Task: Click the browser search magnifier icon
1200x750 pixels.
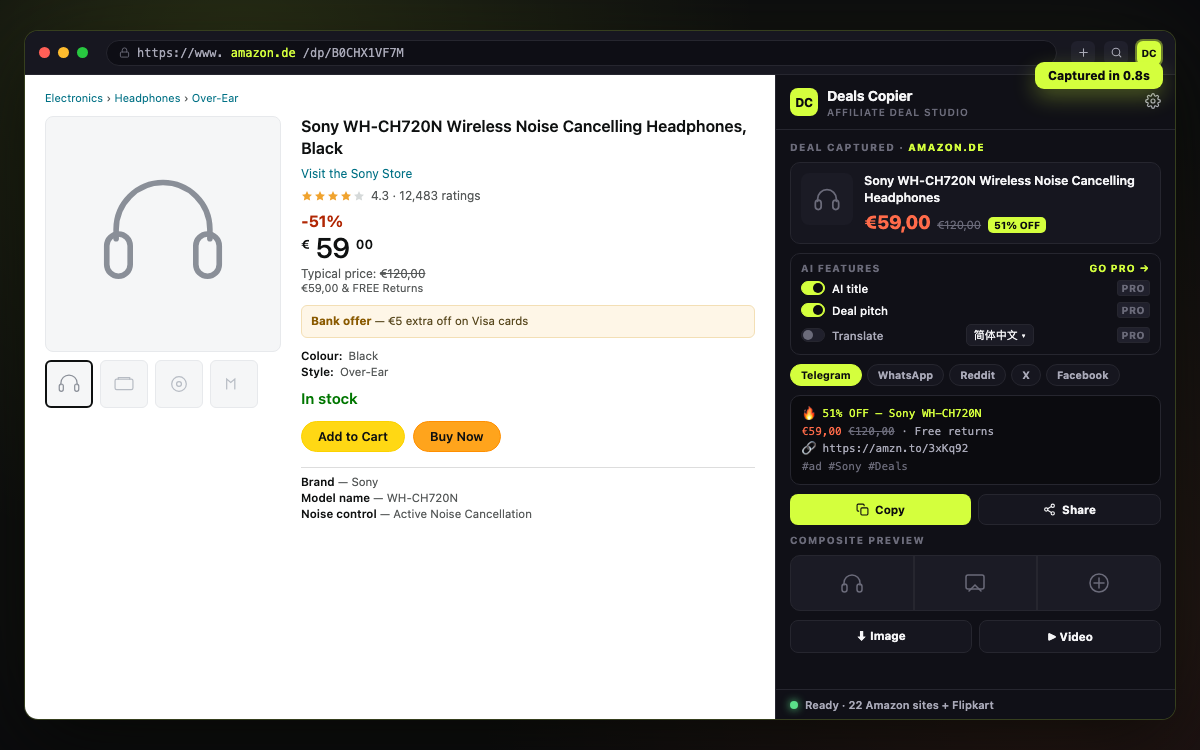Action: 1116,53
